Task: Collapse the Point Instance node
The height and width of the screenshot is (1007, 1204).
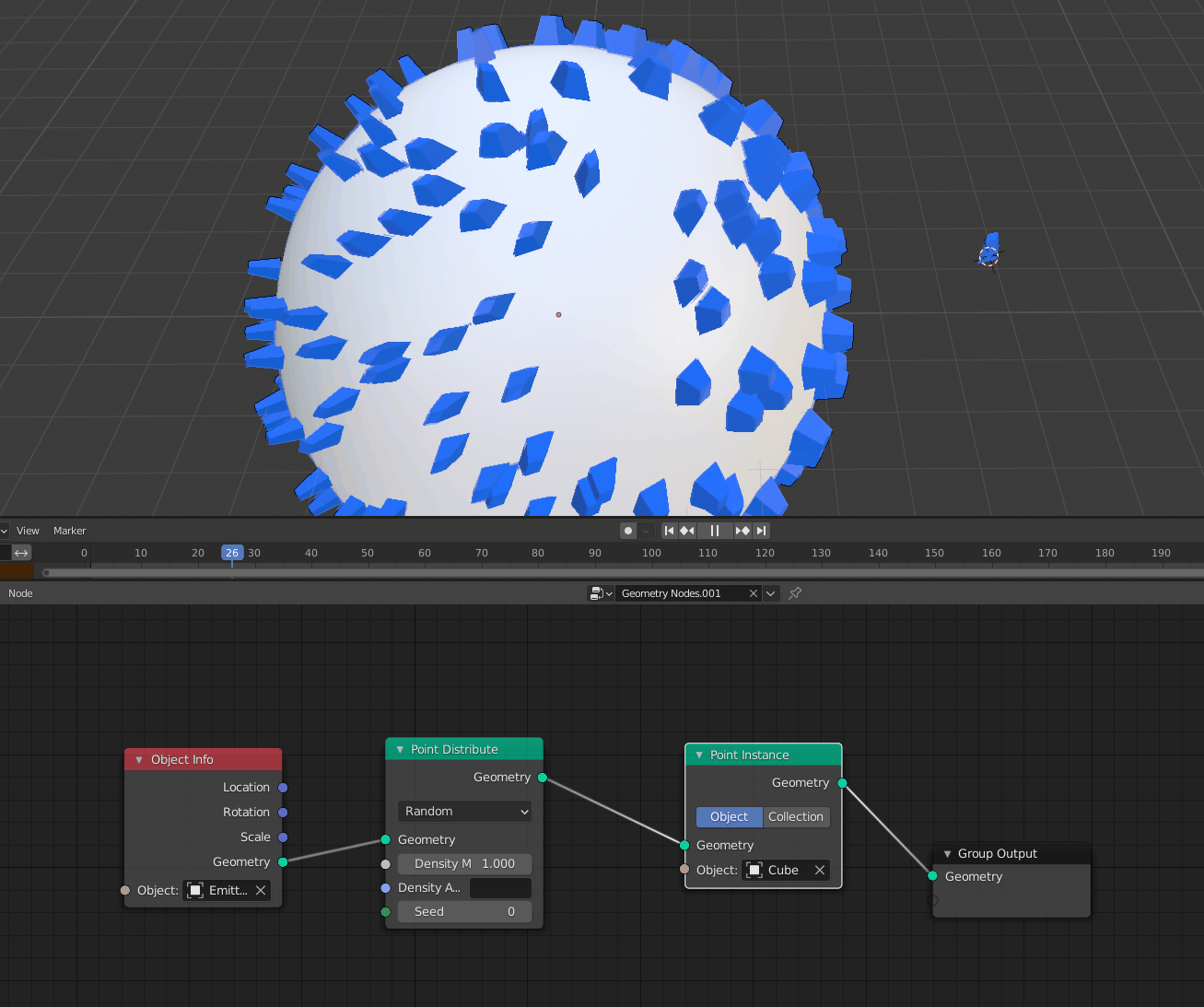Action: 699,755
